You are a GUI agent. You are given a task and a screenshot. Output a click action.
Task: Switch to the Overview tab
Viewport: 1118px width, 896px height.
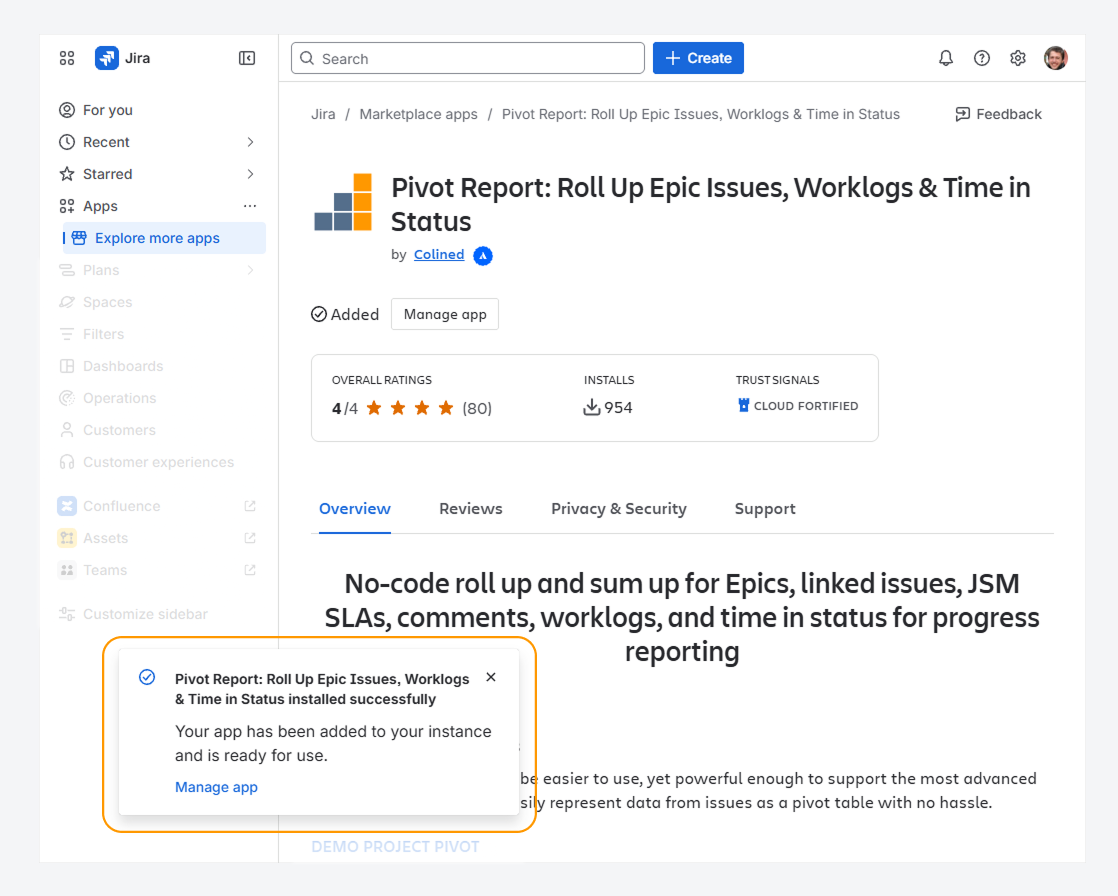click(x=354, y=509)
